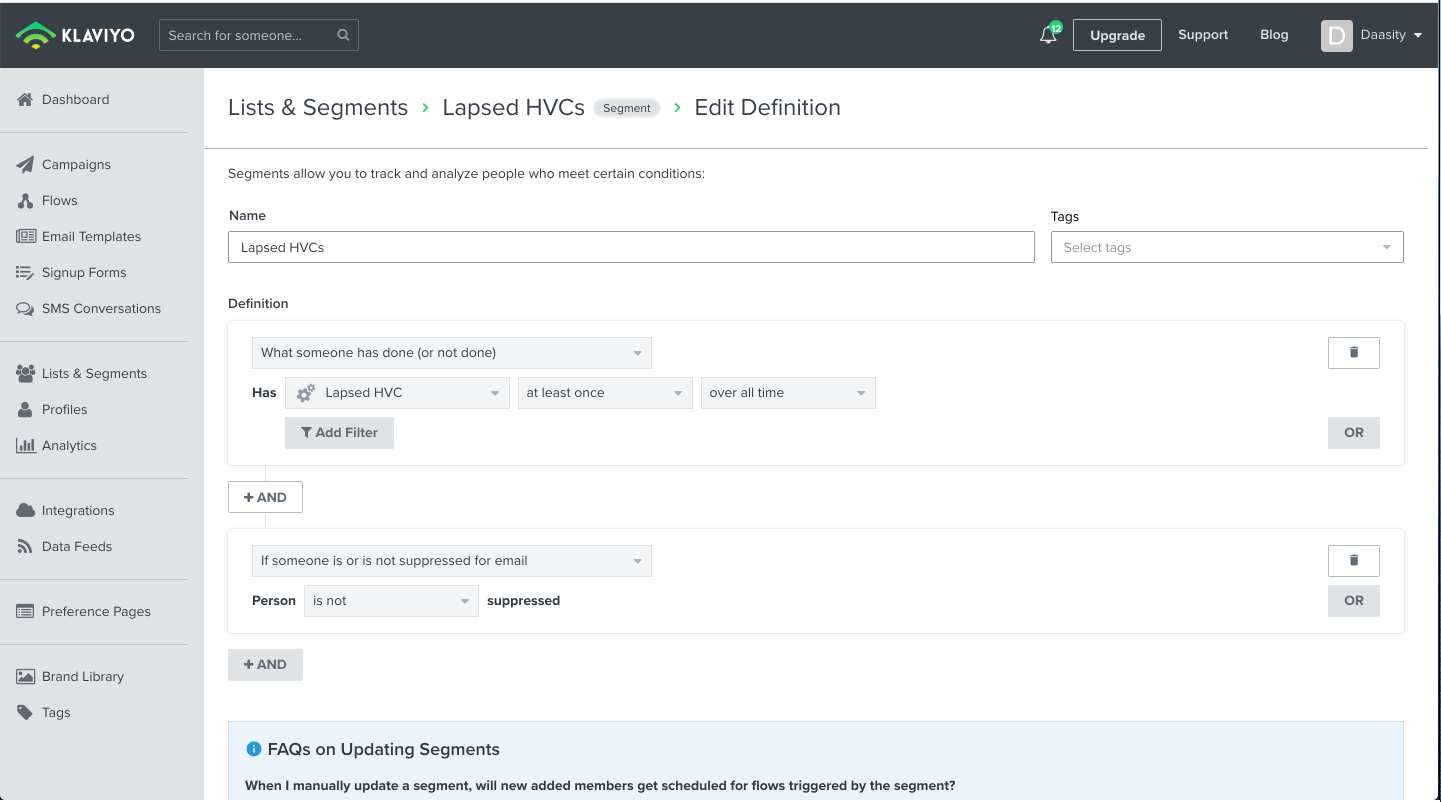The image size is (1441, 802).
Task: Delete the Lapsed HVC condition with trash icon
Action: (1353, 353)
